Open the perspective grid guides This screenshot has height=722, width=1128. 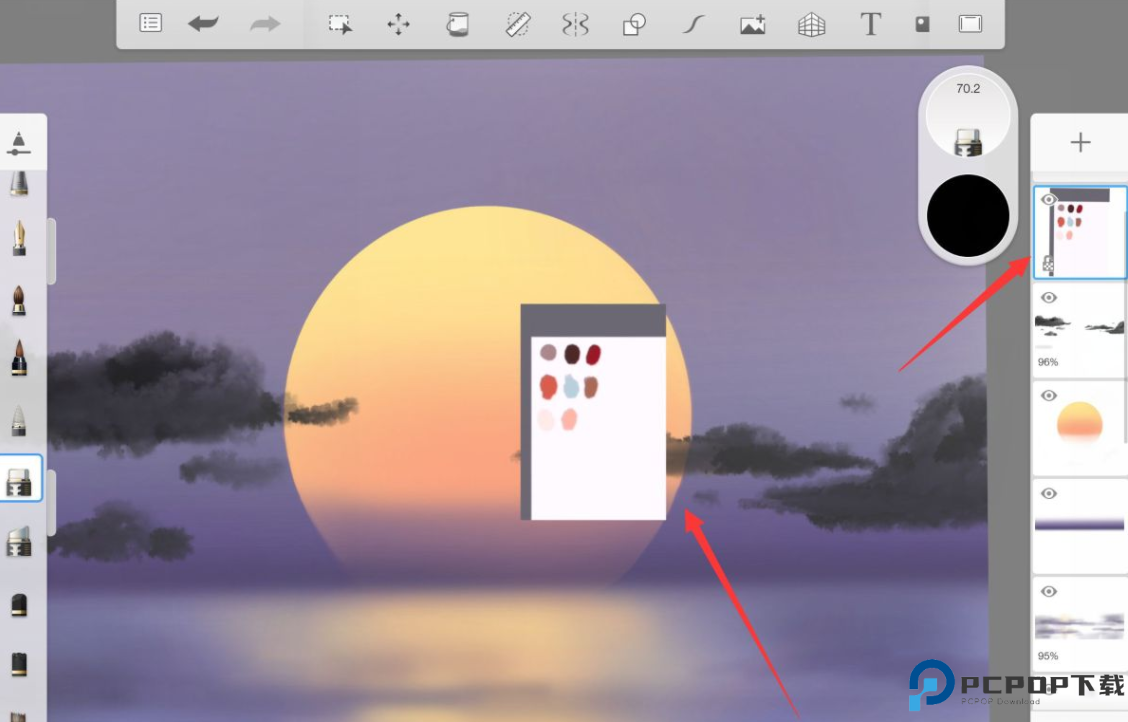[x=811, y=24]
